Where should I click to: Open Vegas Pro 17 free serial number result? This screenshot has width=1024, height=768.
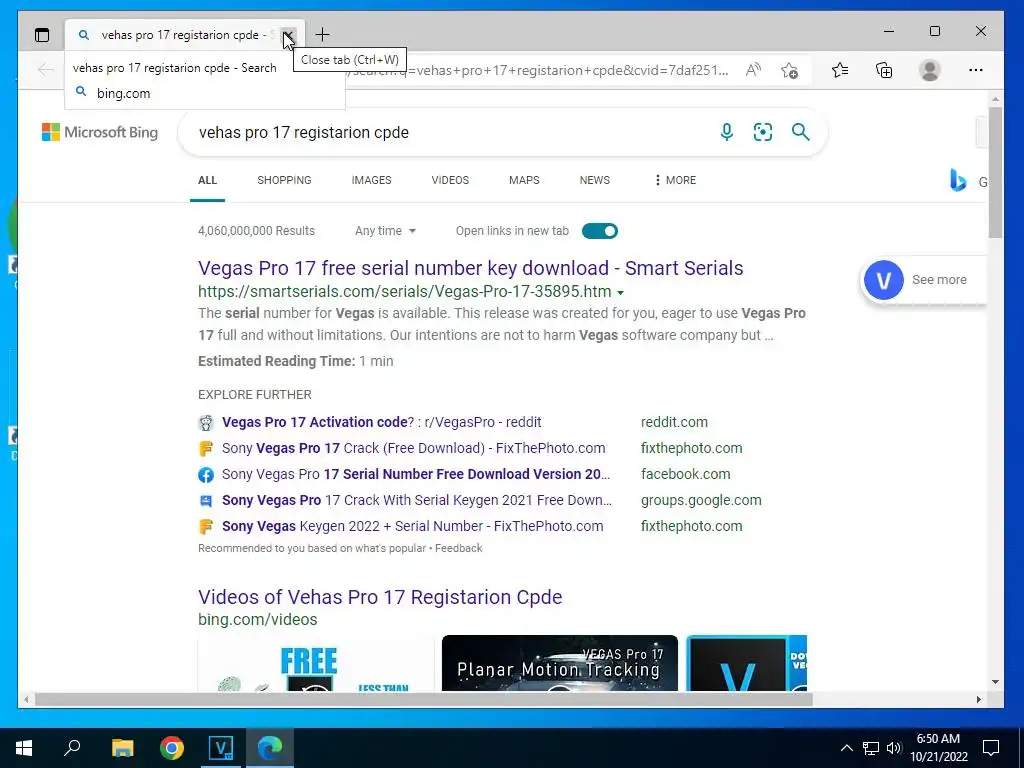point(470,268)
